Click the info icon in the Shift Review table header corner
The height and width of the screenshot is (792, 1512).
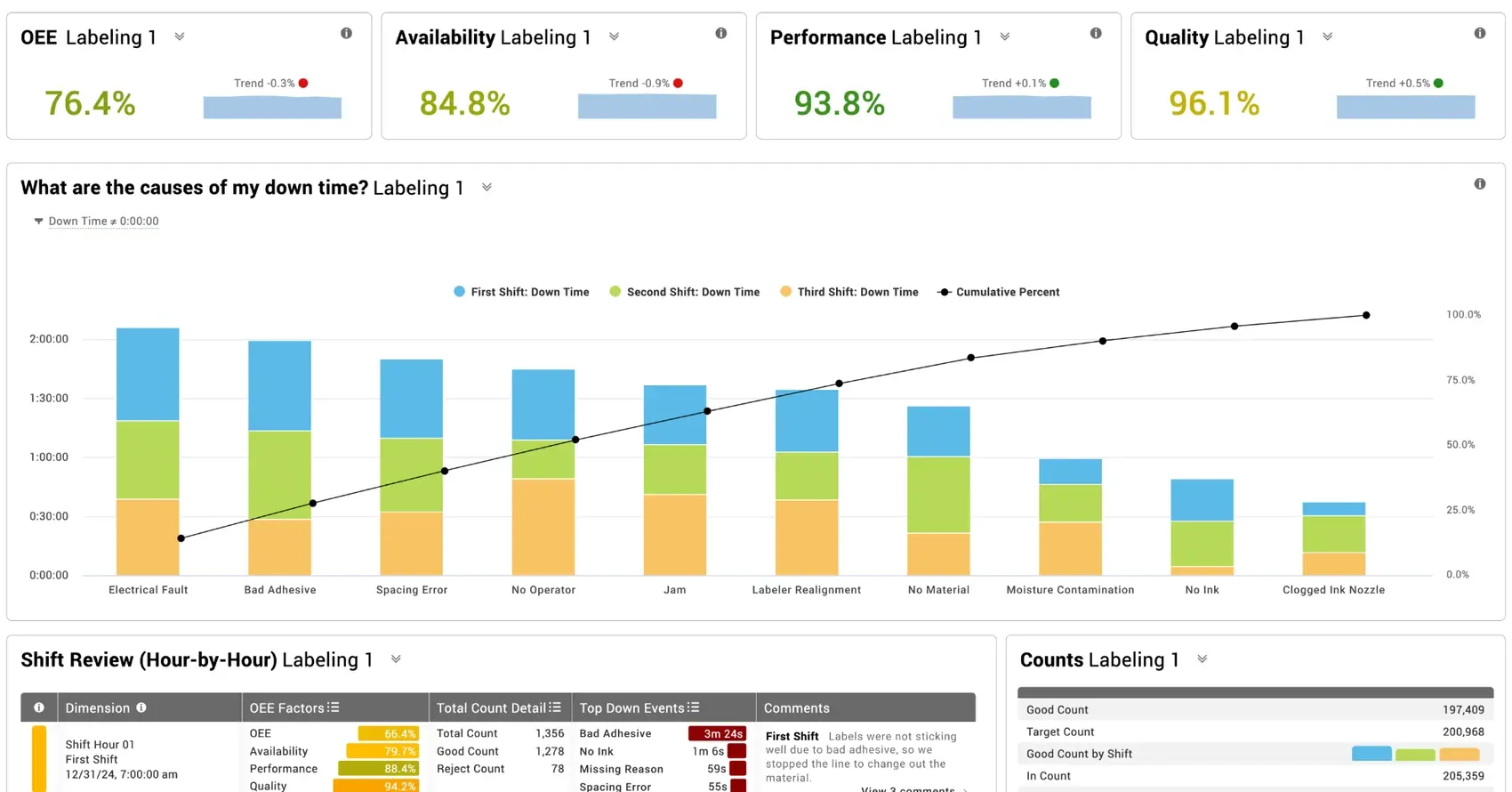click(39, 707)
